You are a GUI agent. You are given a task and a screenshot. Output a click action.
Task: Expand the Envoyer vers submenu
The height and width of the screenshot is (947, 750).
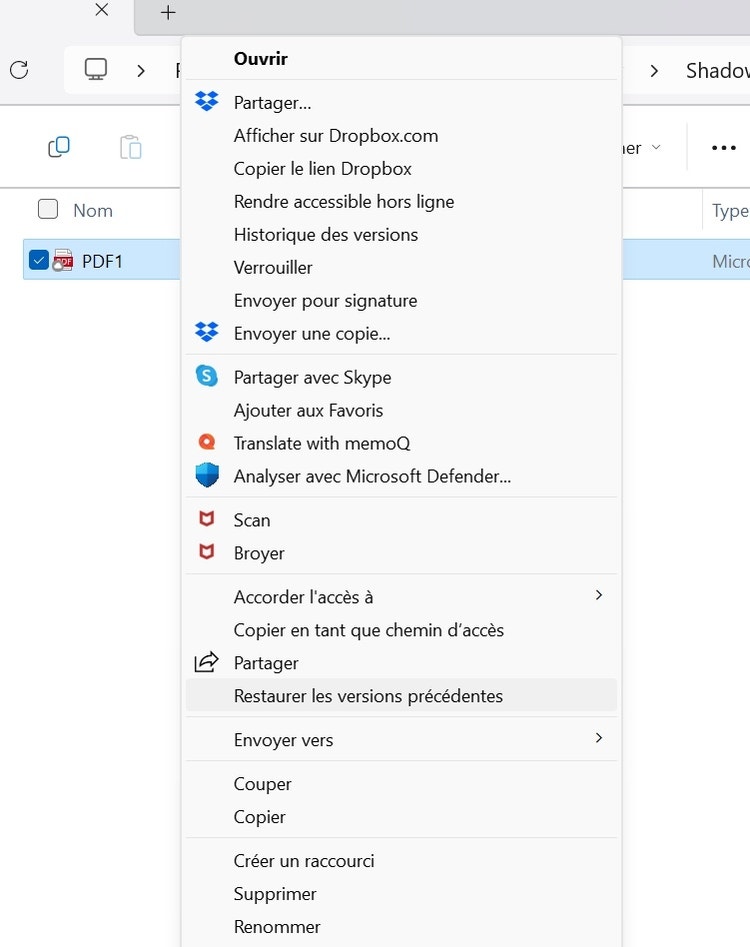[598, 738]
